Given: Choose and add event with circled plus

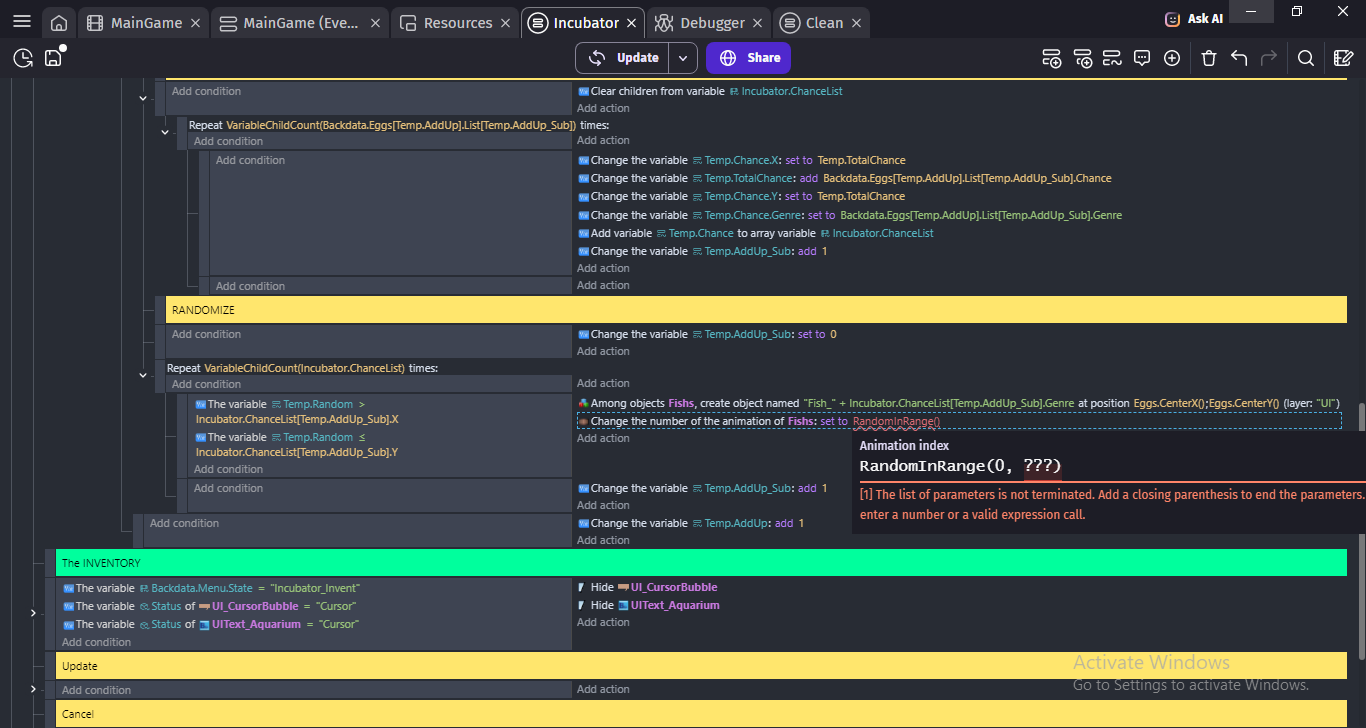Looking at the screenshot, I should click(x=1172, y=58).
